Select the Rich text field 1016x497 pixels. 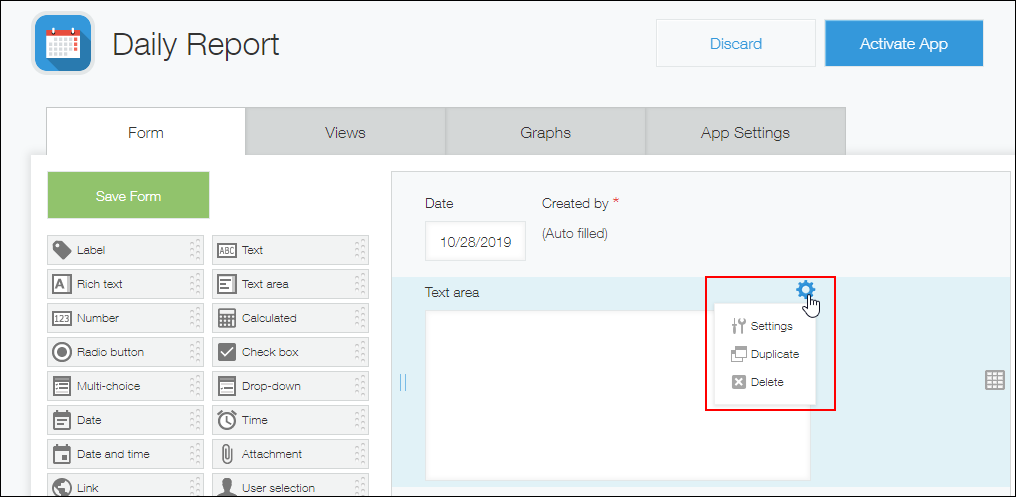pyautogui.click(x=125, y=284)
